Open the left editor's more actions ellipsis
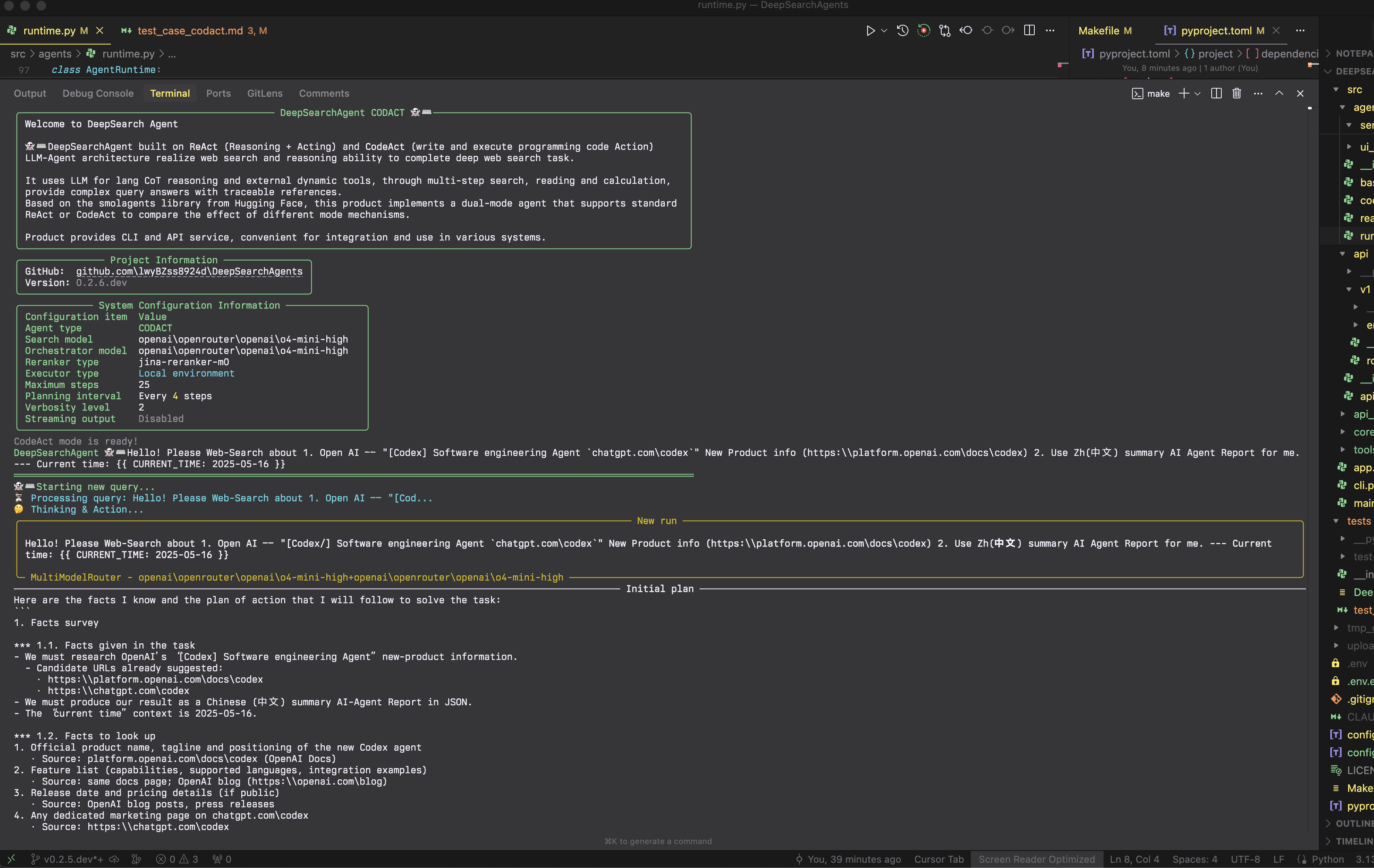Screen dimensions: 1374x868 (x=1050, y=31)
